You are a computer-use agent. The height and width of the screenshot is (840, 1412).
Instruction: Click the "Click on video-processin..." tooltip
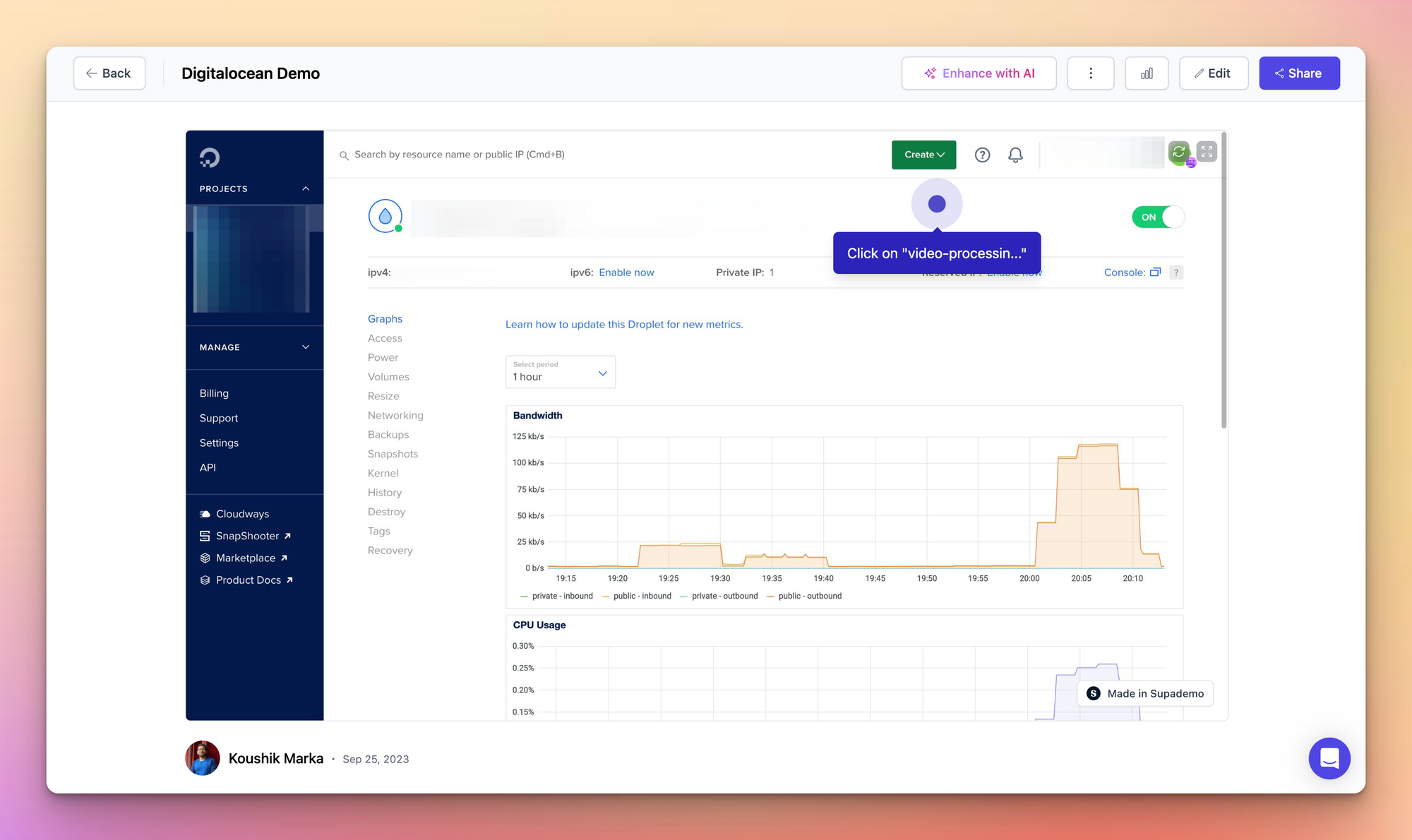[x=937, y=253]
